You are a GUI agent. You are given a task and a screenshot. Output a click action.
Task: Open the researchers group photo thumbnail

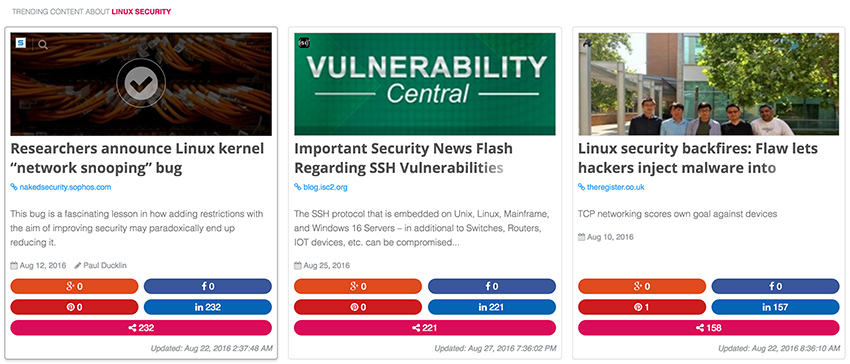pyautogui.click(x=709, y=84)
